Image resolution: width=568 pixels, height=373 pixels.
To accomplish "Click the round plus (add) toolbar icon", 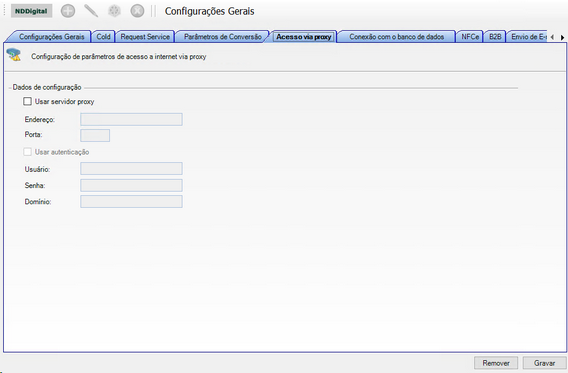I will click(68, 11).
